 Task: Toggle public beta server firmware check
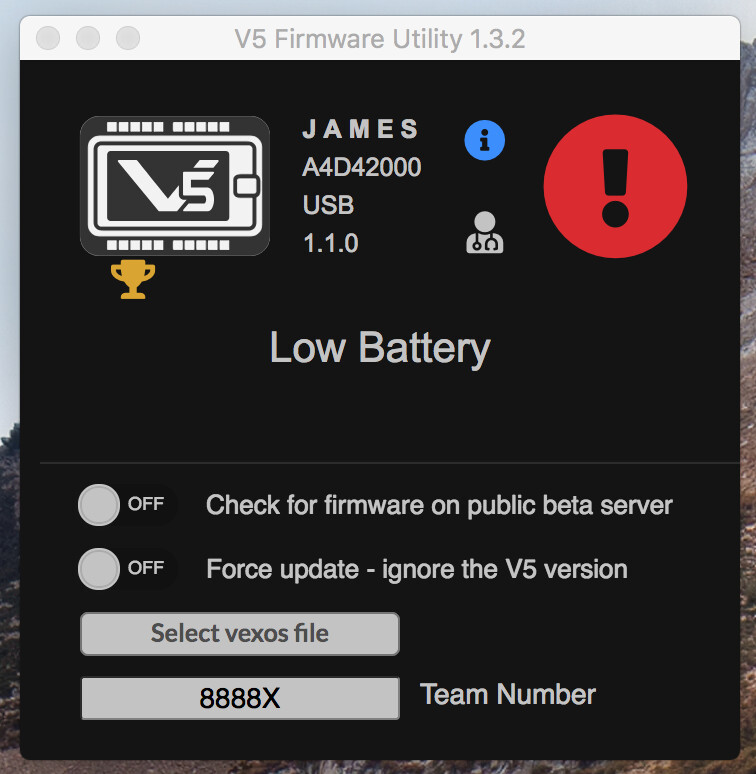click(125, 505)
